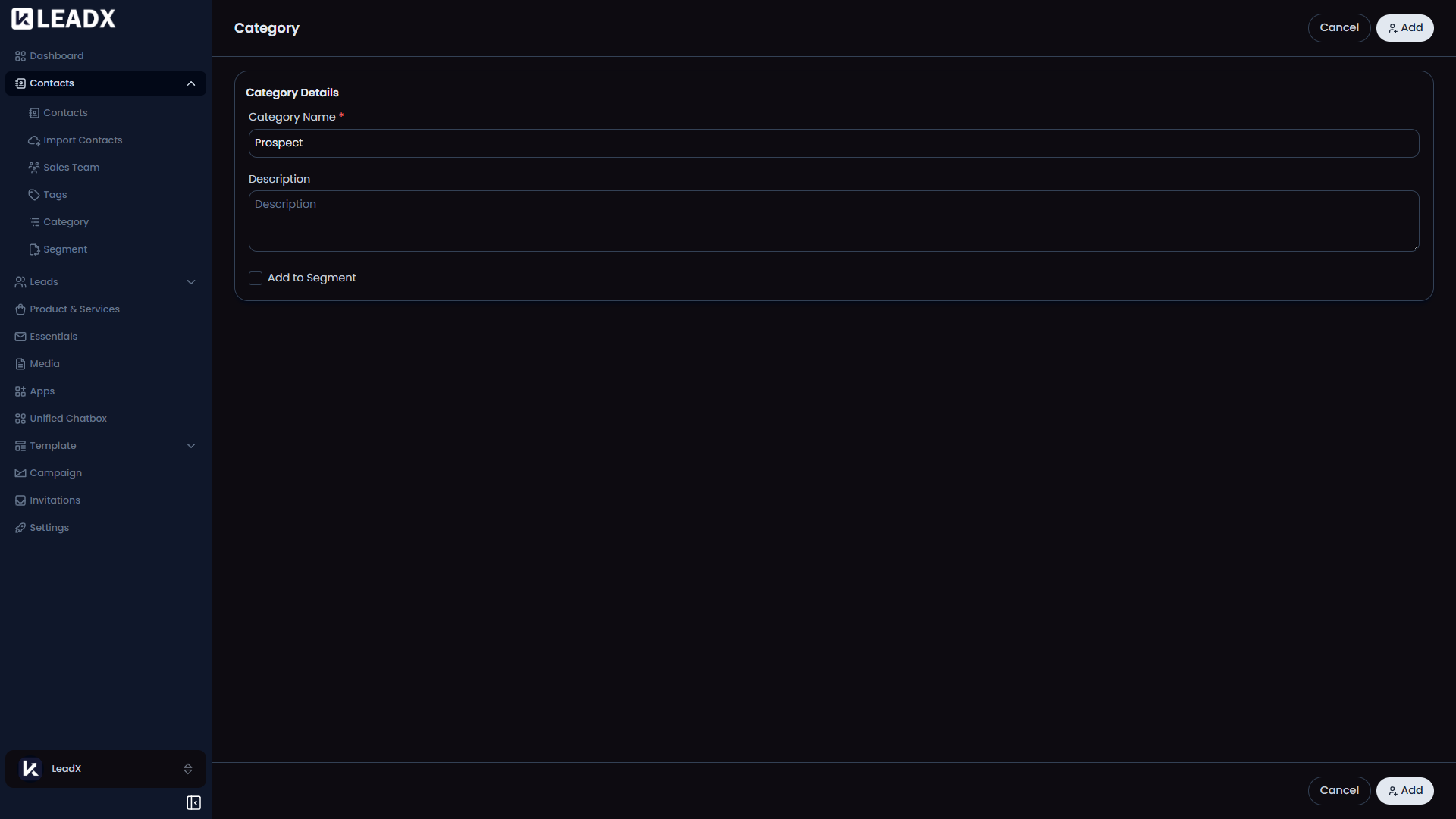Cancel the category form at bottom
1456x819 pixels.
point(1338,790)
